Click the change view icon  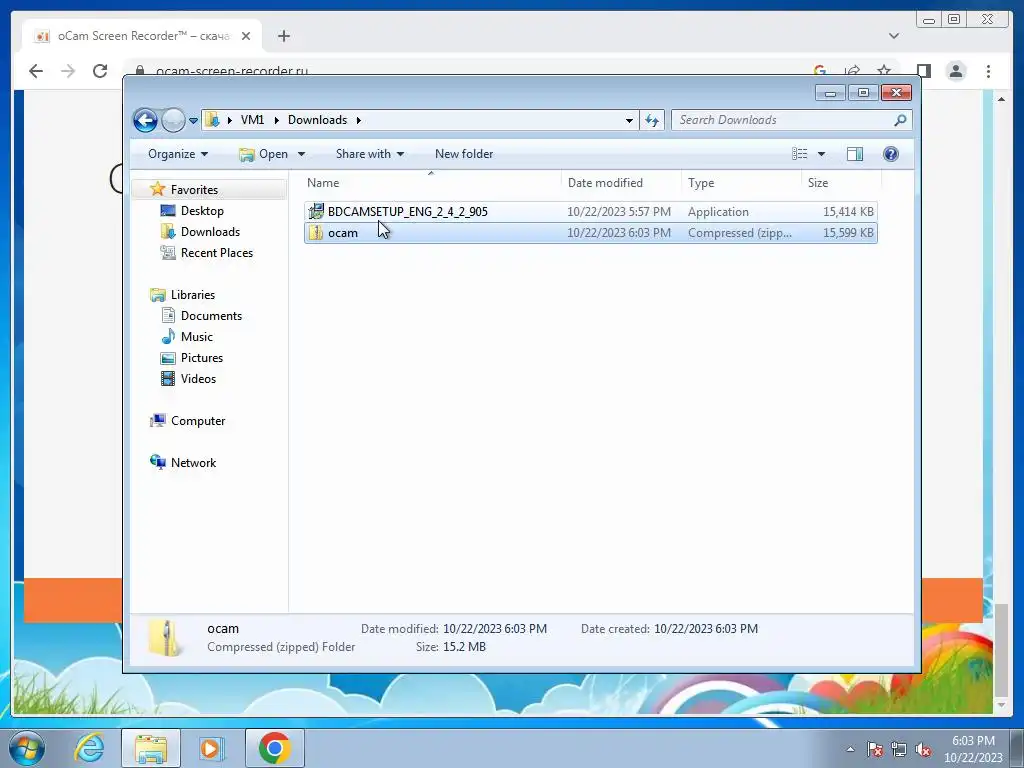(799, 154)
